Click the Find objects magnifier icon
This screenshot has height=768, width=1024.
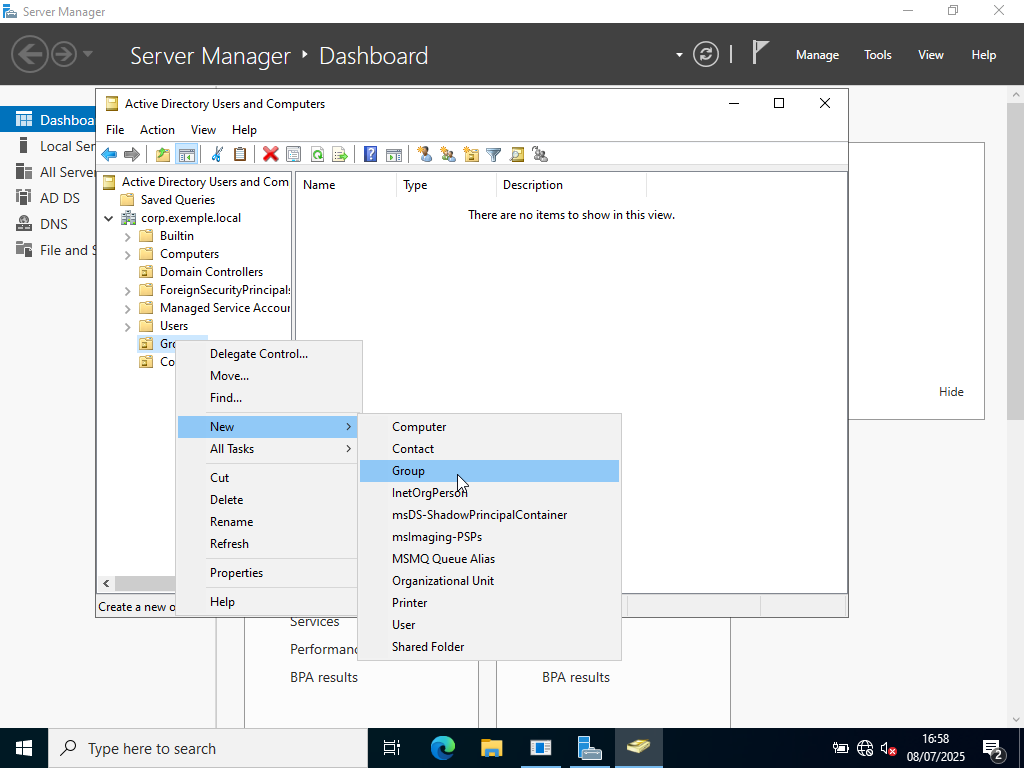pos(517,155)
